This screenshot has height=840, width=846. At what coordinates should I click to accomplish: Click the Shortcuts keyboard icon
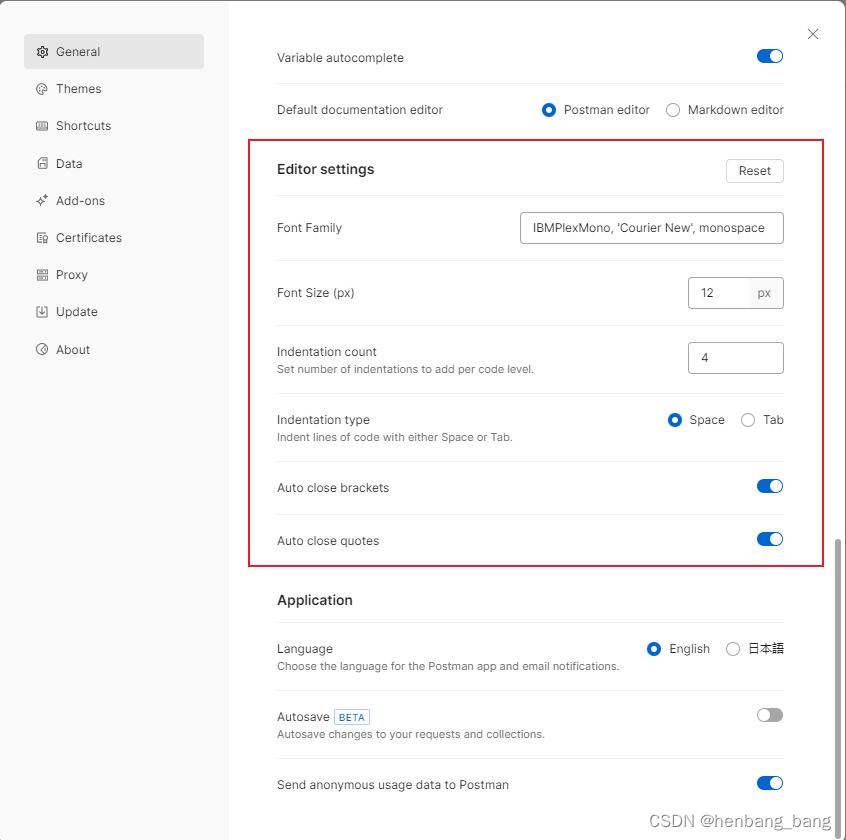[42, 126]
